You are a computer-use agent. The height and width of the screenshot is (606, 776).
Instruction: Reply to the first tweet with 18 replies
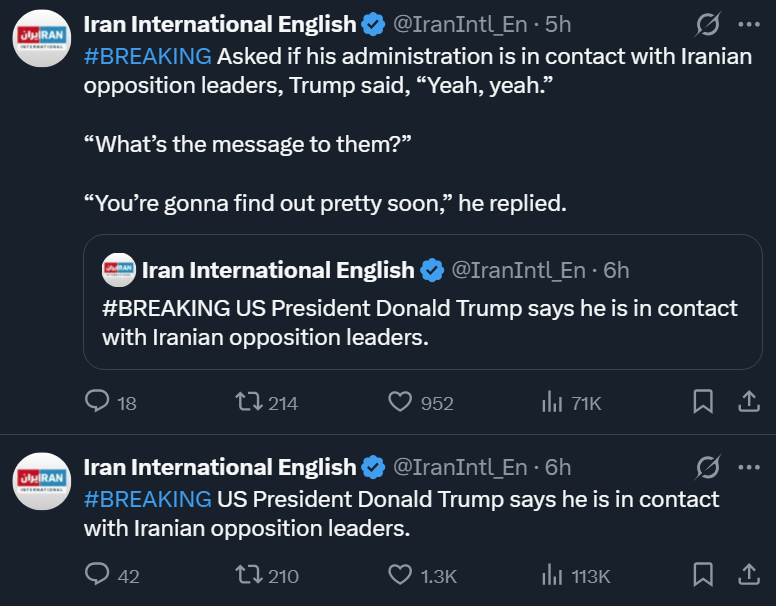98,402
